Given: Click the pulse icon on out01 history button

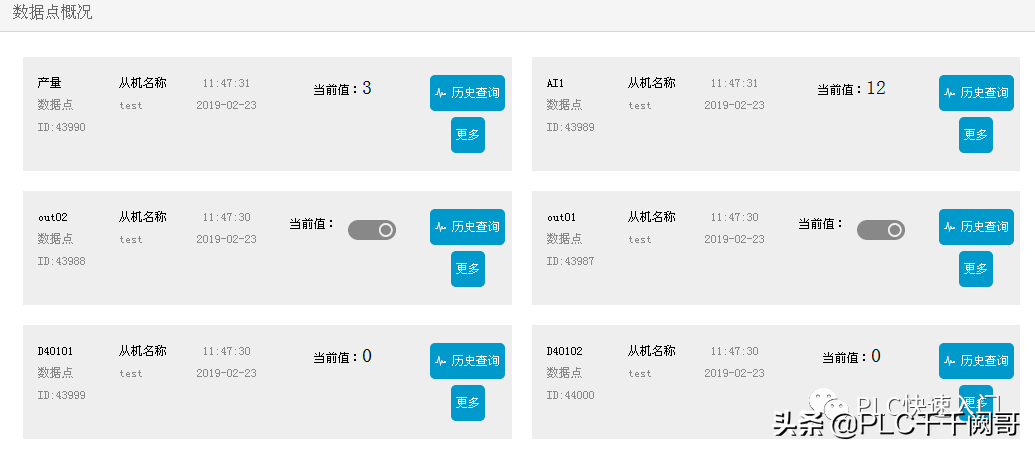Looking at the screenshot, I should point(950,227).
